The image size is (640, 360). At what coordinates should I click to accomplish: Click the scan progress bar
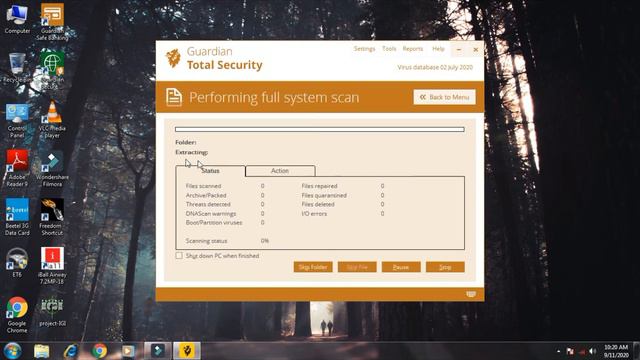coord(320,129)
